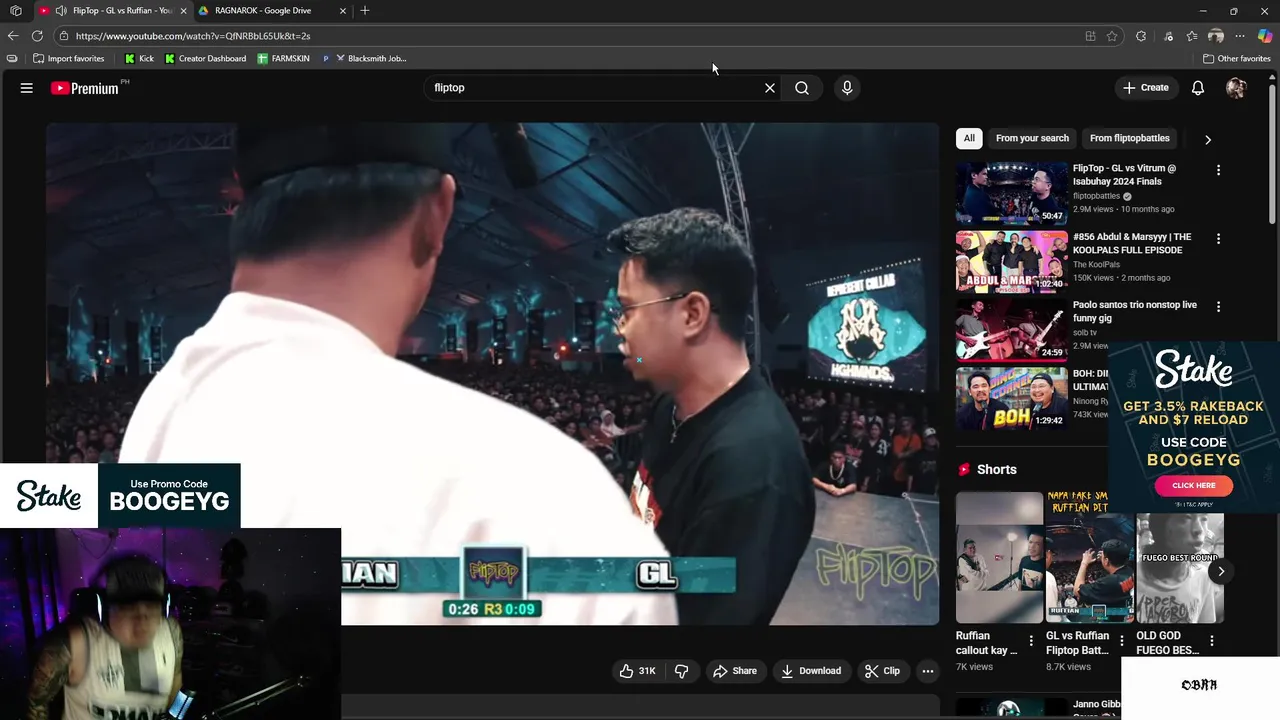
Task: Open Copilot sidebar icon
Action: click(x=1265, y=36)
